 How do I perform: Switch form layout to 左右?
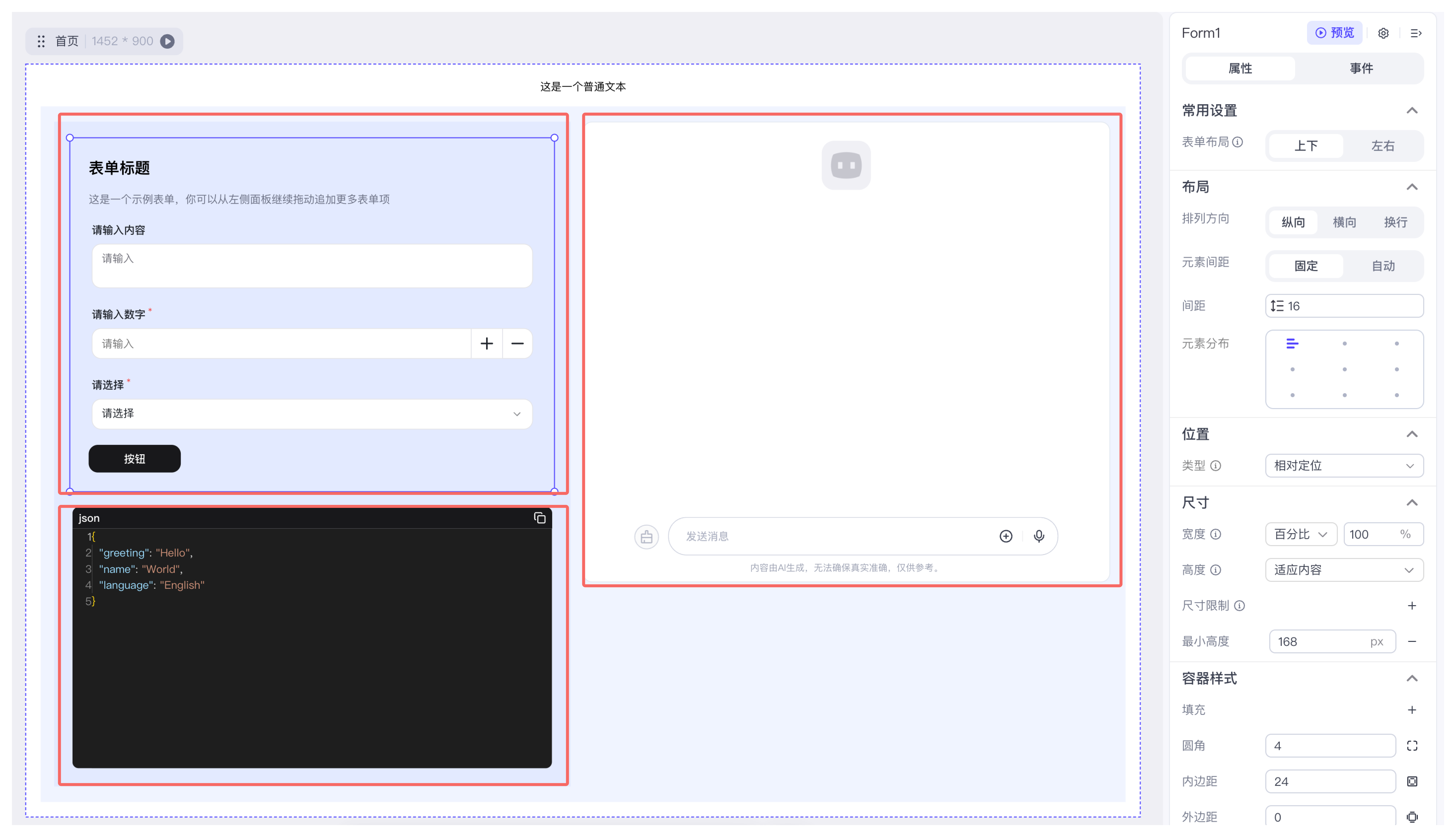[x=1383, y=146]
